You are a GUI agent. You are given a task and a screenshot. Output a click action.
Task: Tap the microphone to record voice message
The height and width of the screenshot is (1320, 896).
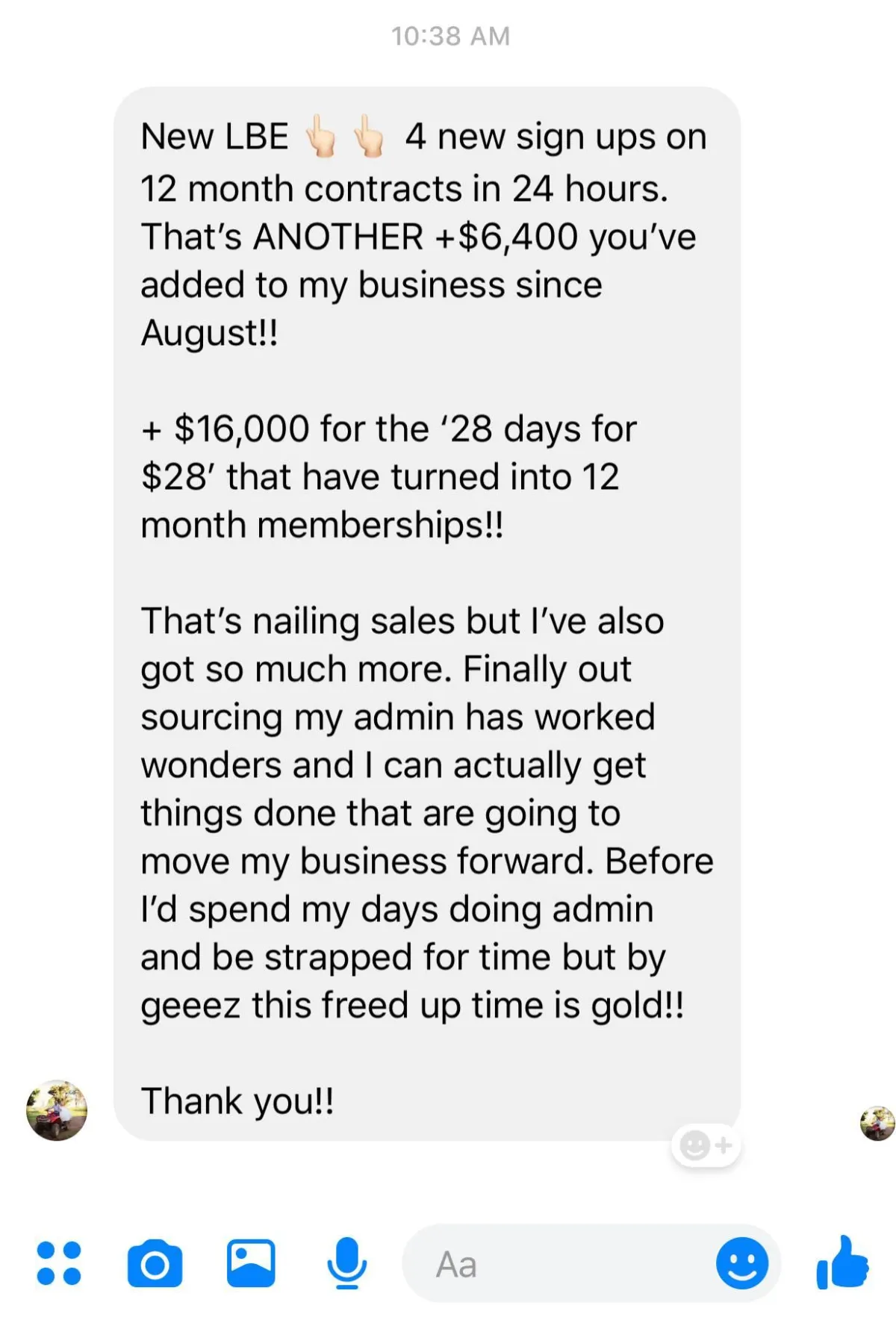pos(346,1263)
